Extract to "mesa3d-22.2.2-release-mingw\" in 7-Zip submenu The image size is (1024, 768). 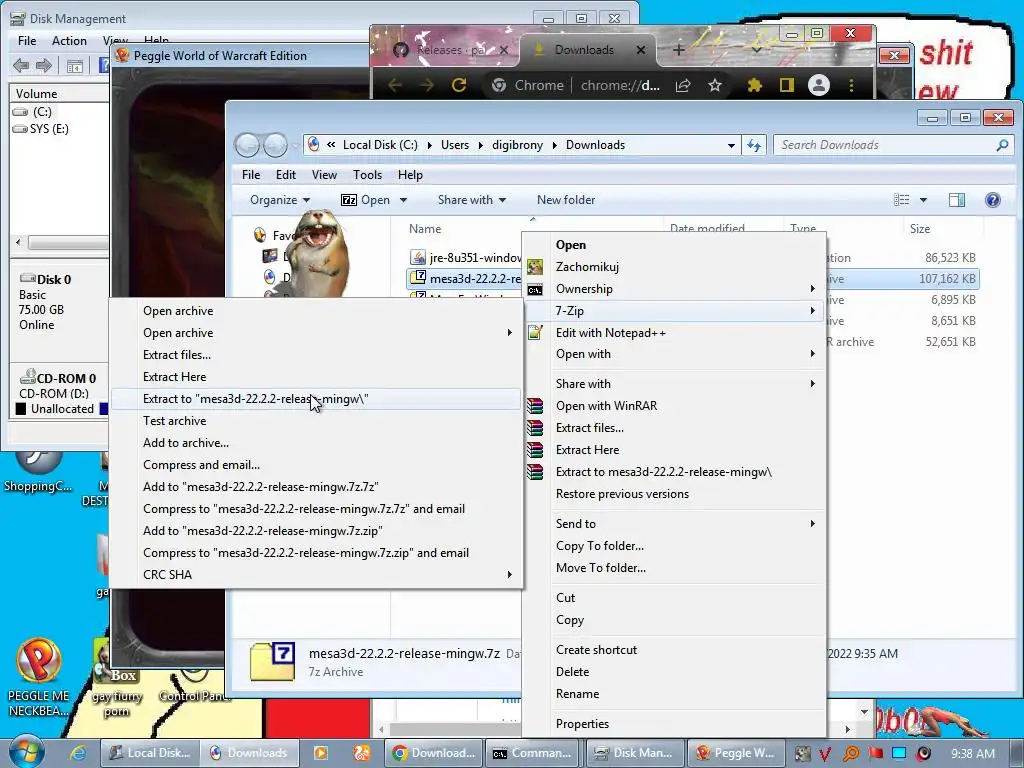point(316,399)
